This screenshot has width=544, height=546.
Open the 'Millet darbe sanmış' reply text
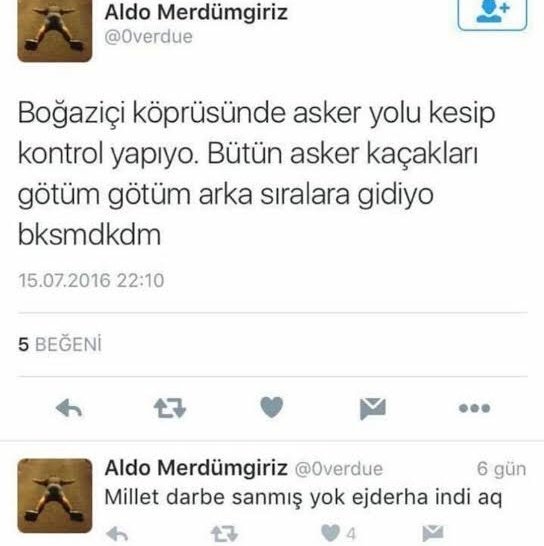point(303,497)
